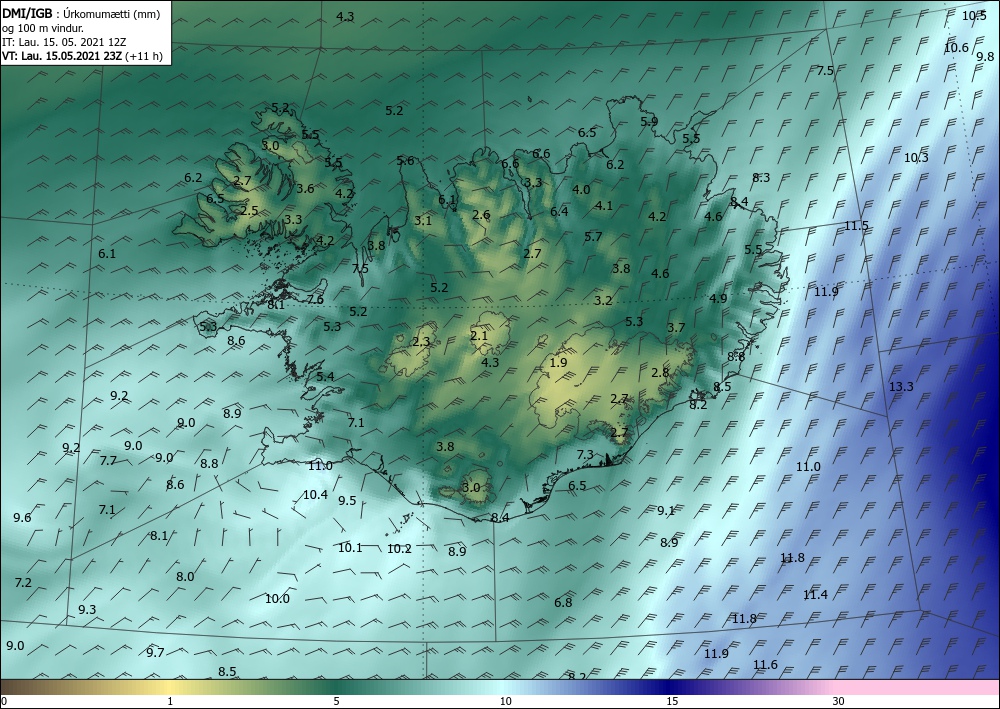Click the 5.9 value in the north
The width and height of the screenshot is (1000, 709).
(x=649, y=121)
